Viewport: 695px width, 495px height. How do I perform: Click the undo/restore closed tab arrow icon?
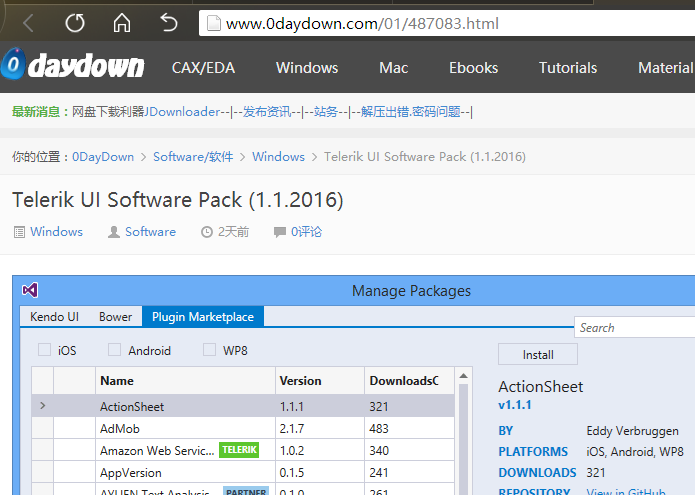(x=169, y=23)
